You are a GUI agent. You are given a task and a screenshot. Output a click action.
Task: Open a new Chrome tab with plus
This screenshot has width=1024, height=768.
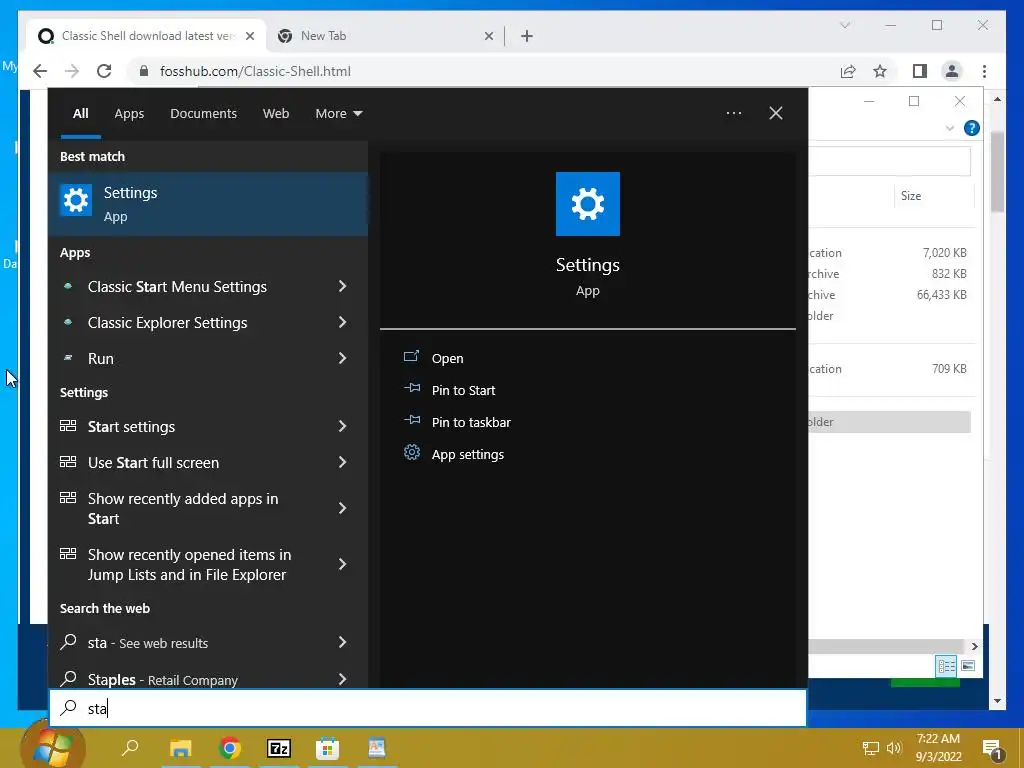click(x=526, y=36)
